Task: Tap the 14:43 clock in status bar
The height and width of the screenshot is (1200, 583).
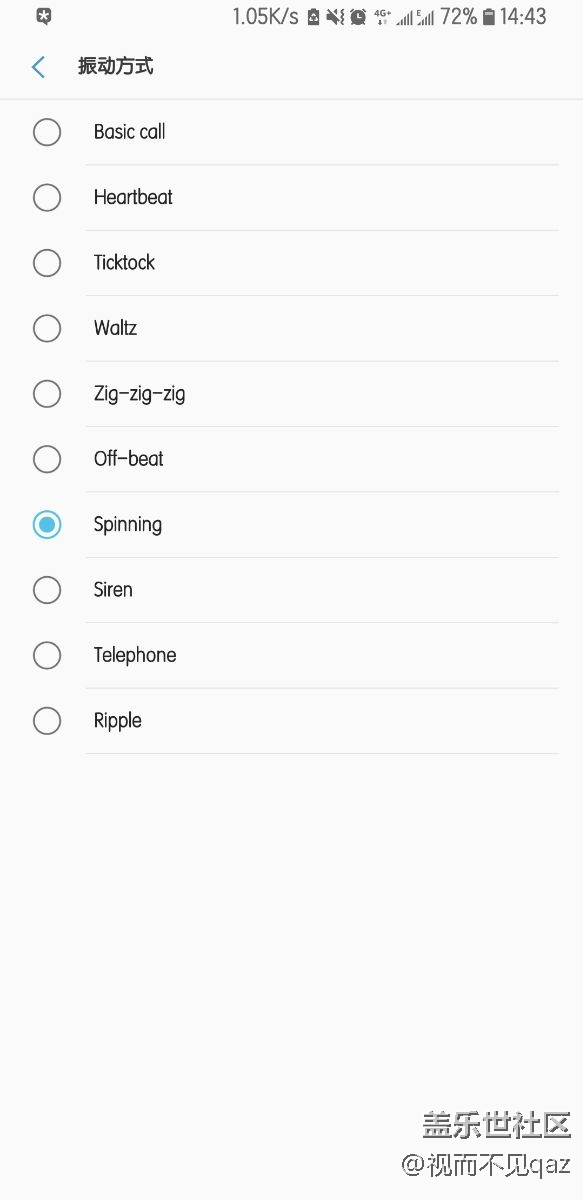Action: click(x=523, y=17)
